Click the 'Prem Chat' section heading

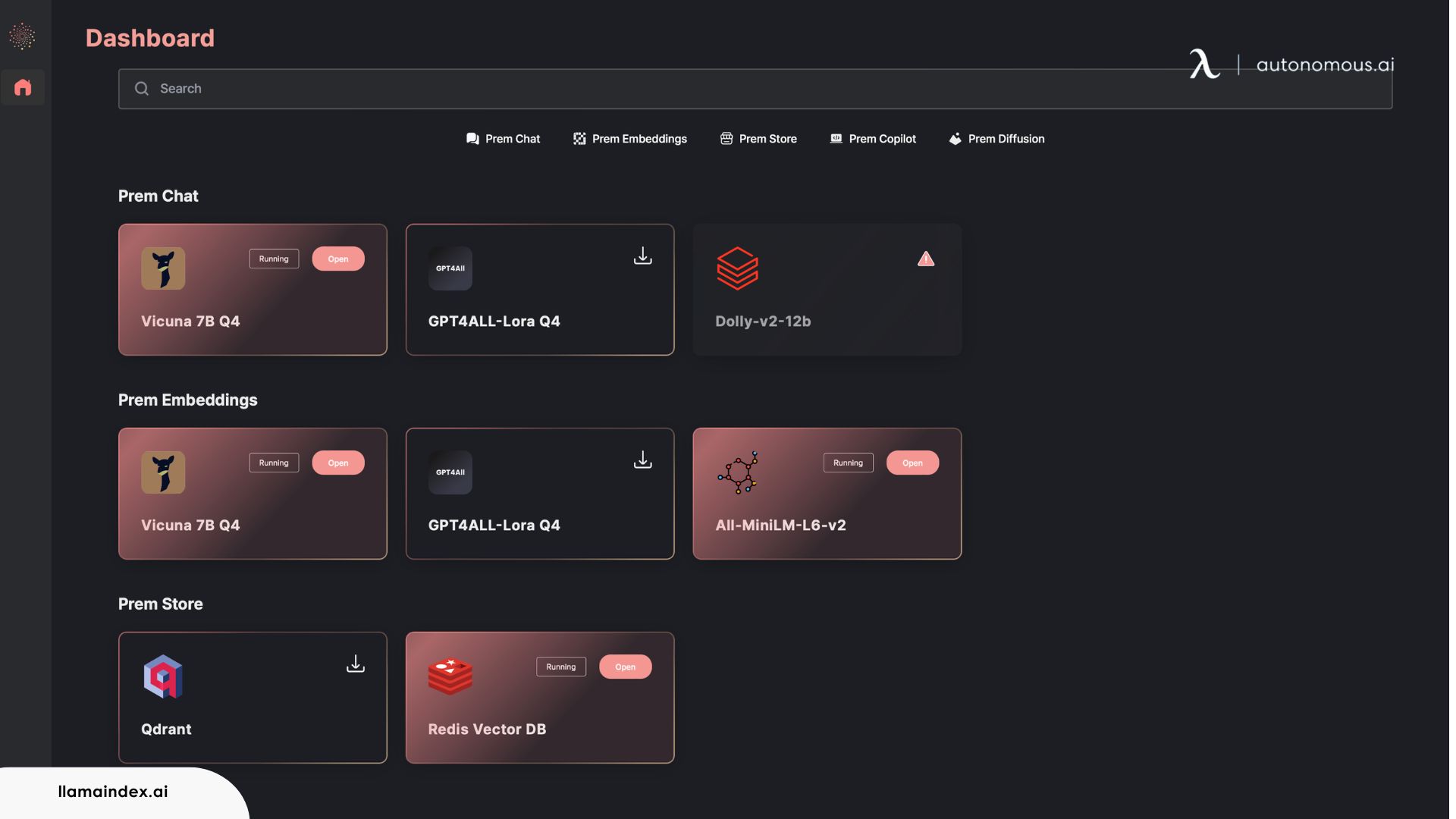(158, 196)
